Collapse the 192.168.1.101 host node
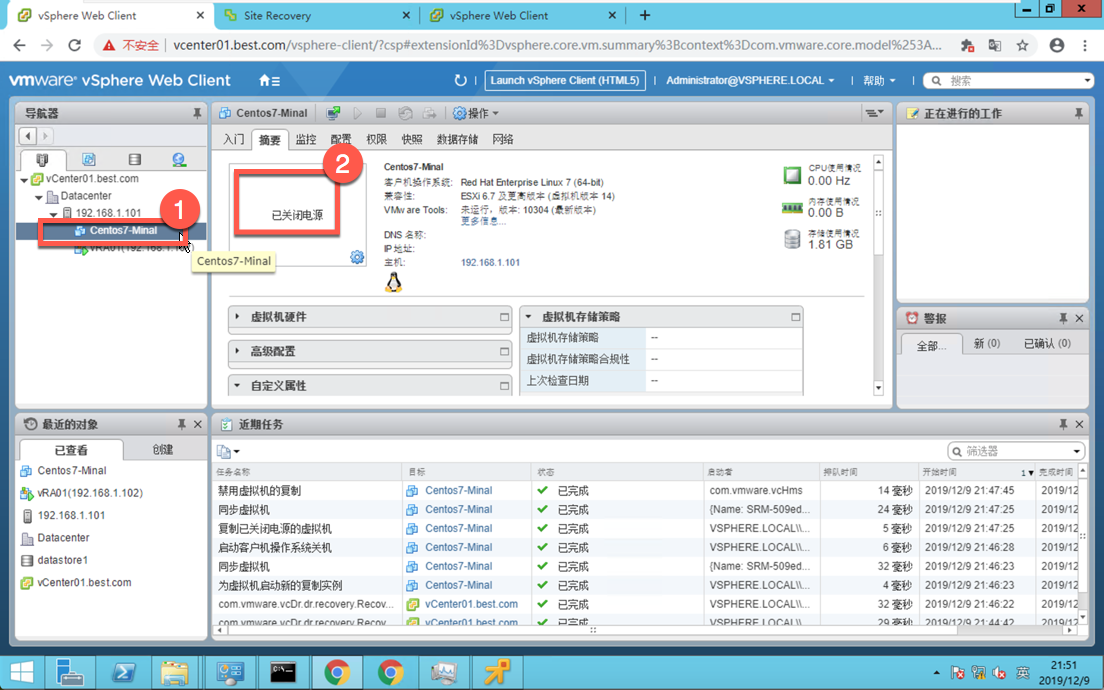 click(54, 214)
